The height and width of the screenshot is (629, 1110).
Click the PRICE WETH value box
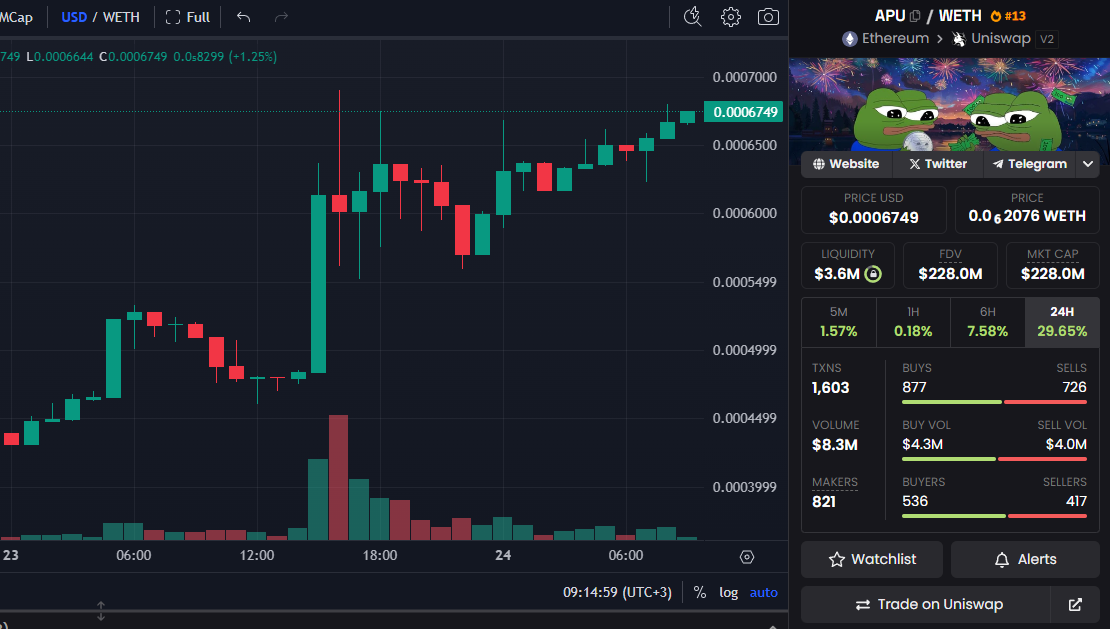click(x=1027, y=209)
